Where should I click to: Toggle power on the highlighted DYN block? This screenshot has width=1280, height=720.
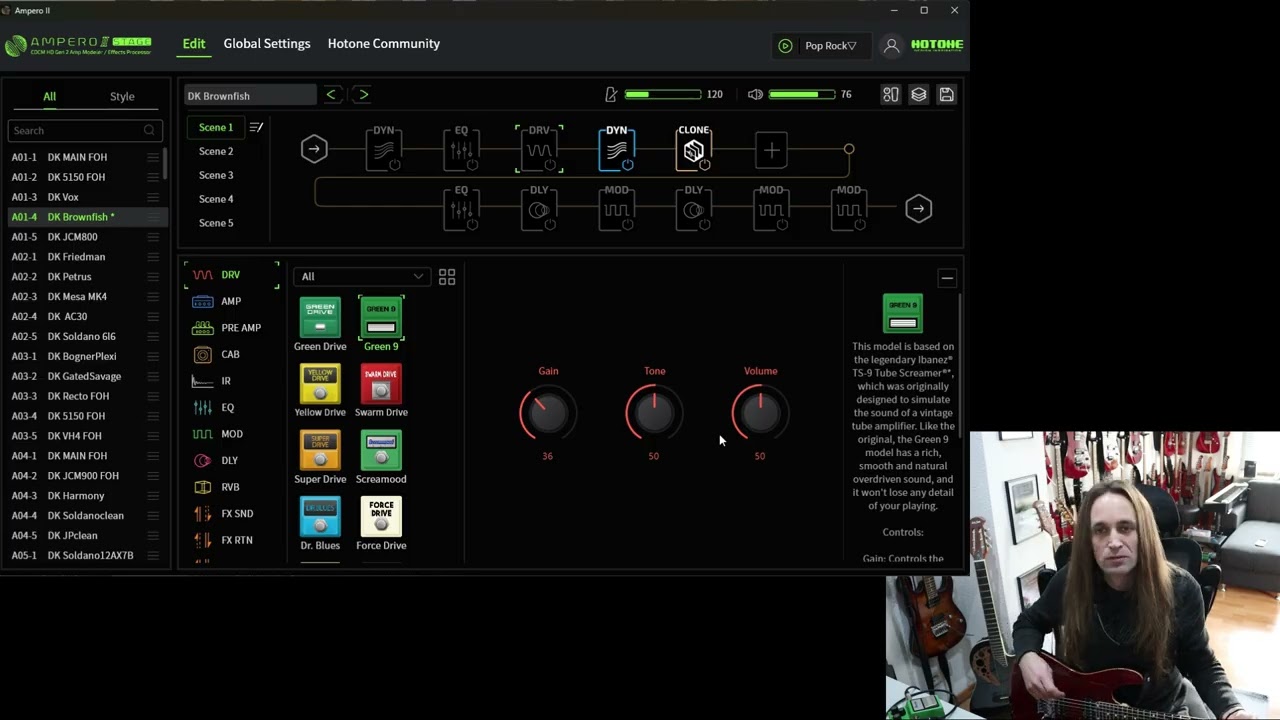(628, 165)
